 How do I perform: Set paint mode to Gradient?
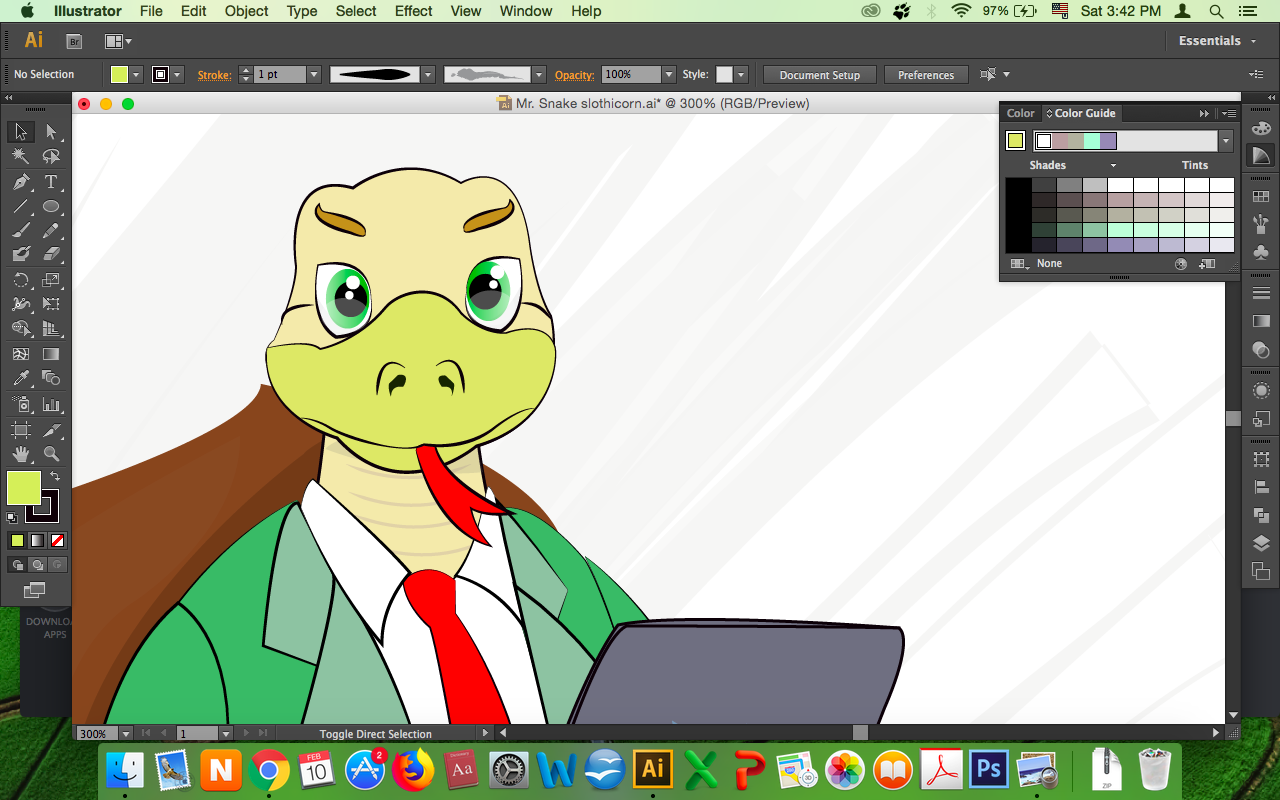click(37, 540)
